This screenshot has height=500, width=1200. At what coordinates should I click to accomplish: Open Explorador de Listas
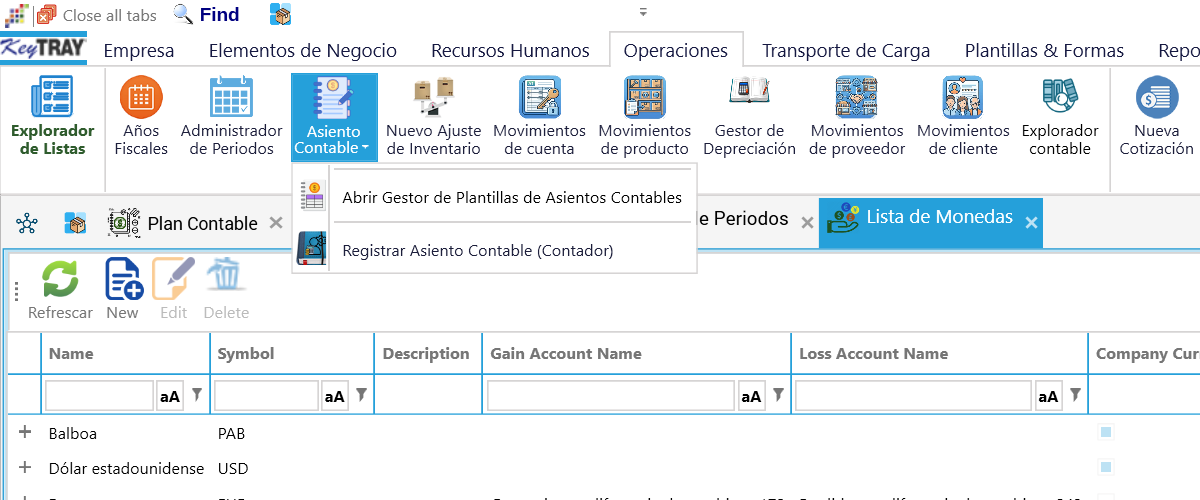click(52, 118)
